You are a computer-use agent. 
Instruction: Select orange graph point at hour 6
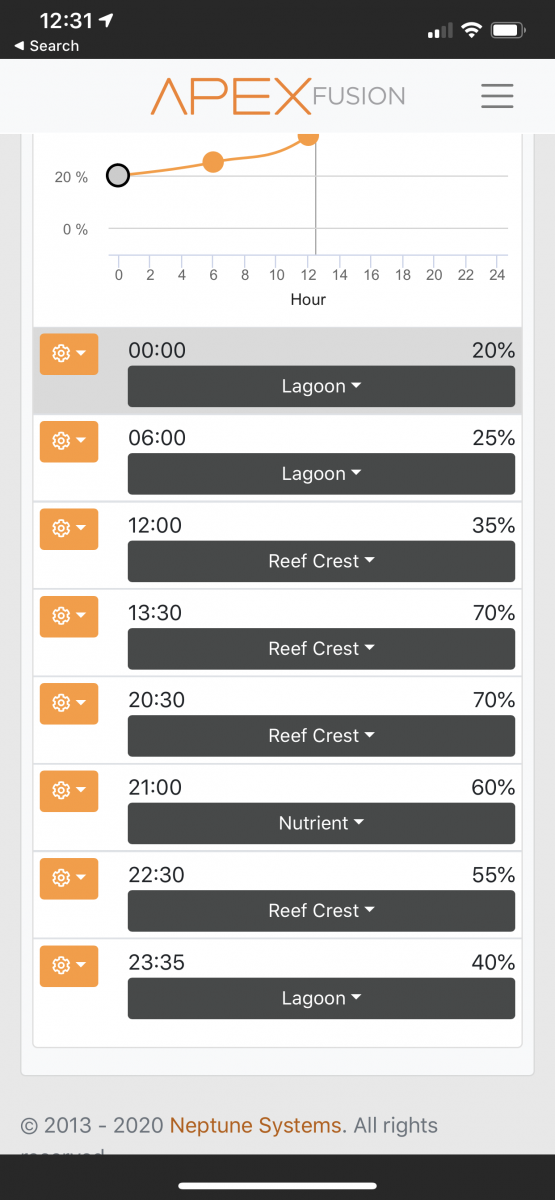[x=213, y=162]
